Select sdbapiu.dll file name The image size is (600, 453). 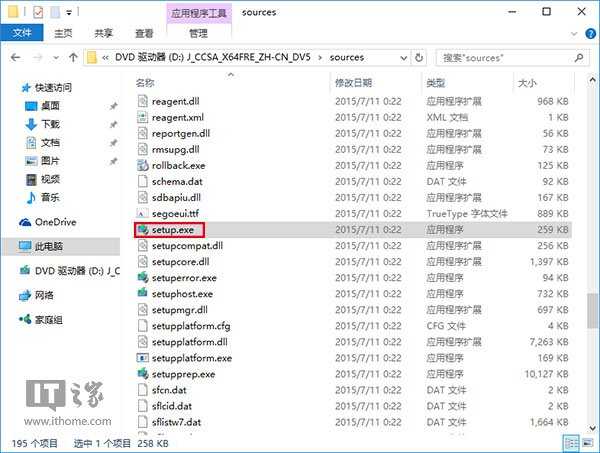click(176, 198)
